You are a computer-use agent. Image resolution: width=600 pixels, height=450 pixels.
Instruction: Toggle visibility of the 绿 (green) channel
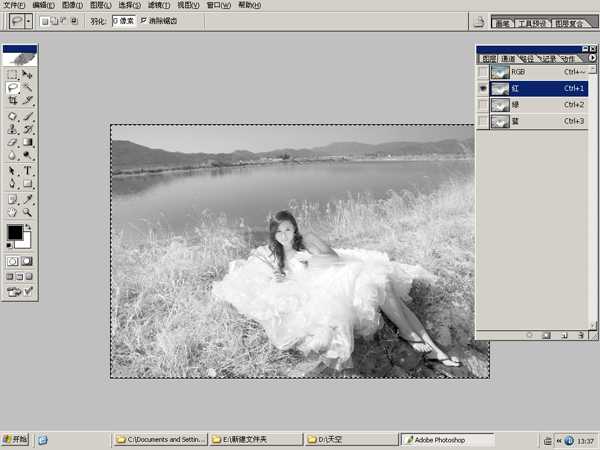(x=483, y=105)
